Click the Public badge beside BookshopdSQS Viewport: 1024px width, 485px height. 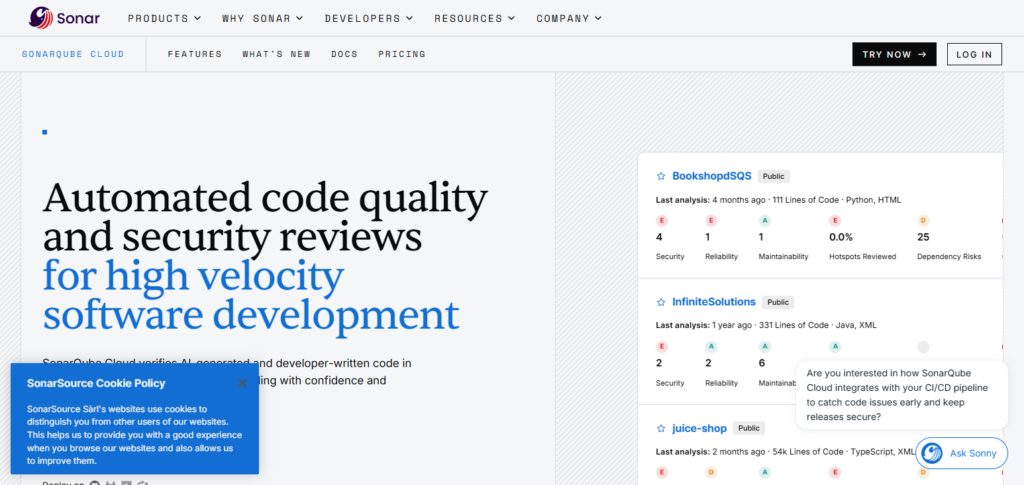click(774, 176)
